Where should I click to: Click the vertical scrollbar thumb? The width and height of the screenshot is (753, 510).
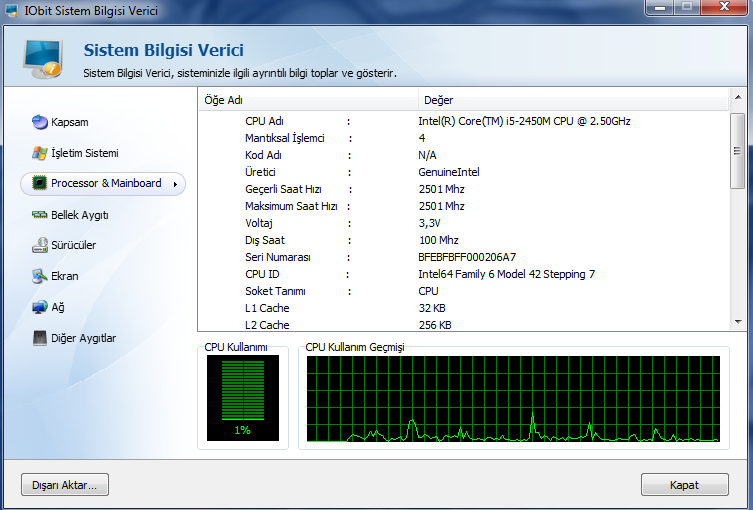(738, 151)
